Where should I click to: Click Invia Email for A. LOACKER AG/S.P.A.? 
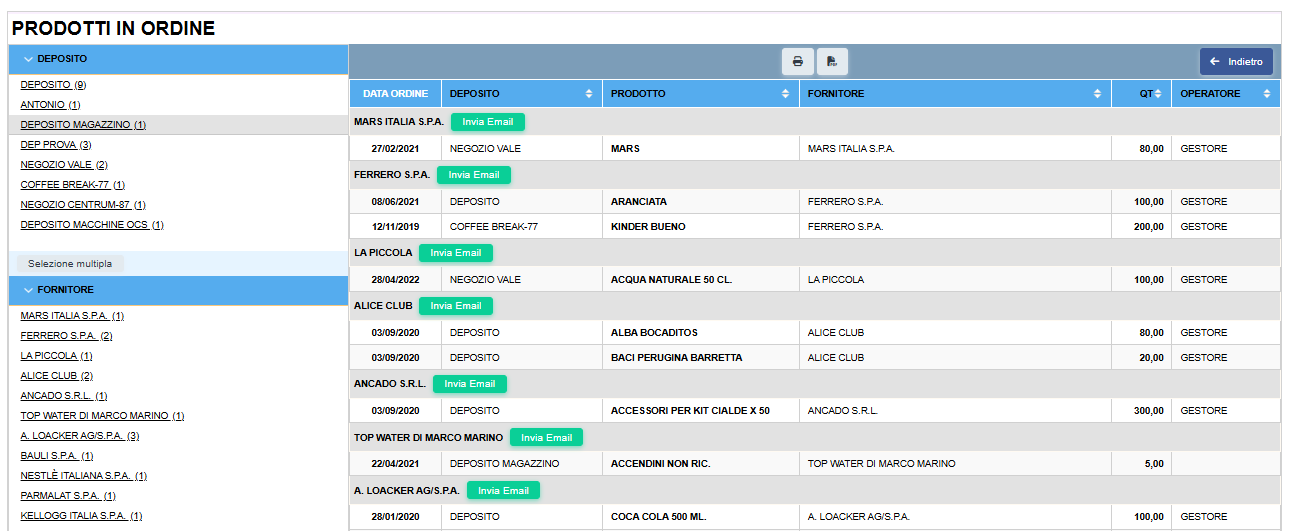coord(503,491)
